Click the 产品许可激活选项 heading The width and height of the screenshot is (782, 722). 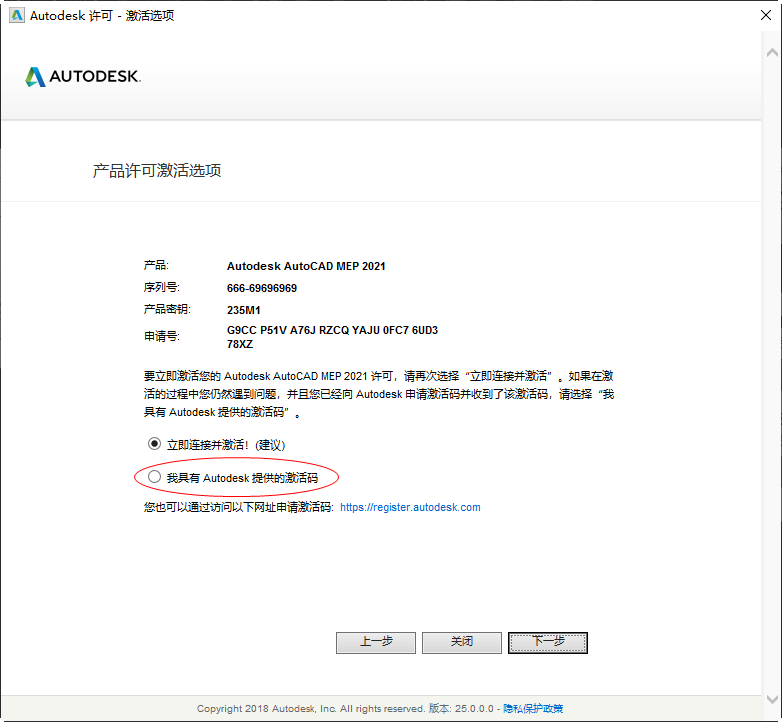pos(157,171)
